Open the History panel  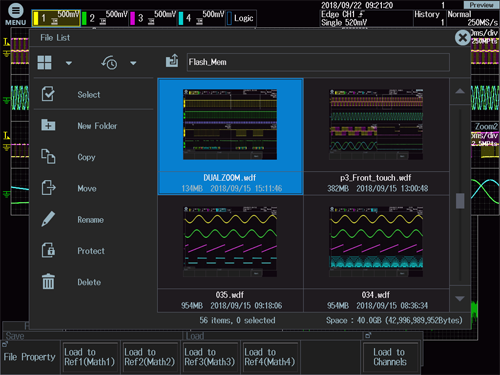(x=430, y=18)
